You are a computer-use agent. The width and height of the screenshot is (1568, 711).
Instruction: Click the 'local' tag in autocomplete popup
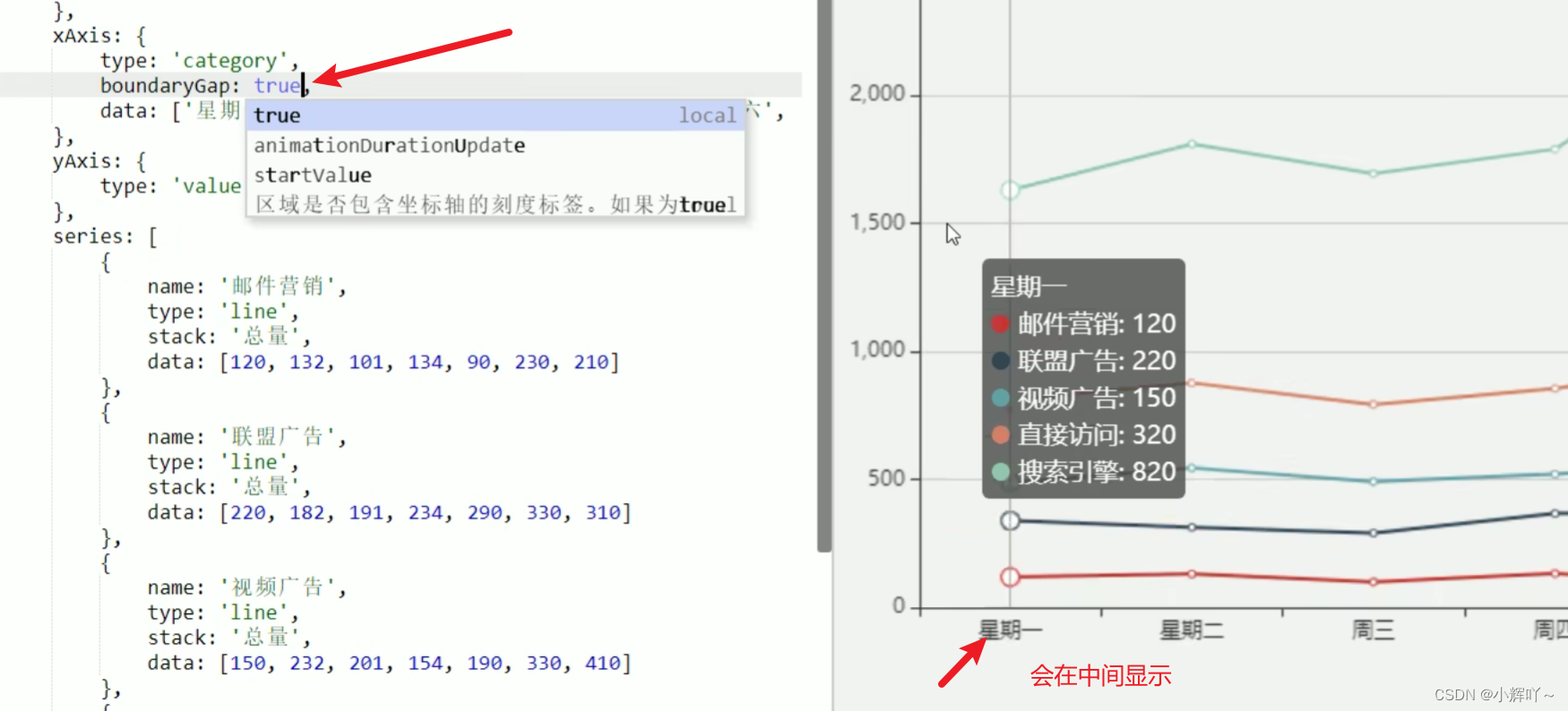[707, 116]
